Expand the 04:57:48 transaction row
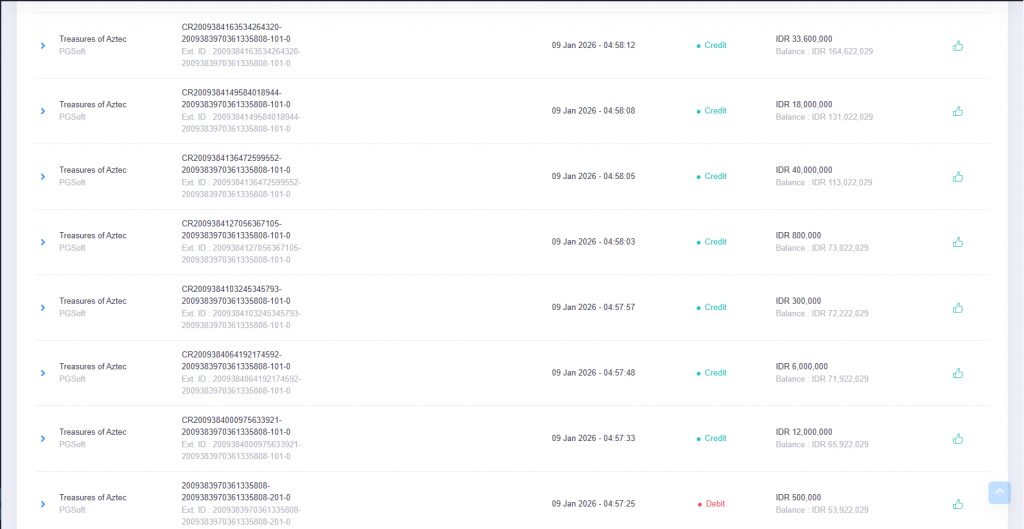Viewport: 1024px width, 529px height. pyautogui.click(x=43, y=373)
